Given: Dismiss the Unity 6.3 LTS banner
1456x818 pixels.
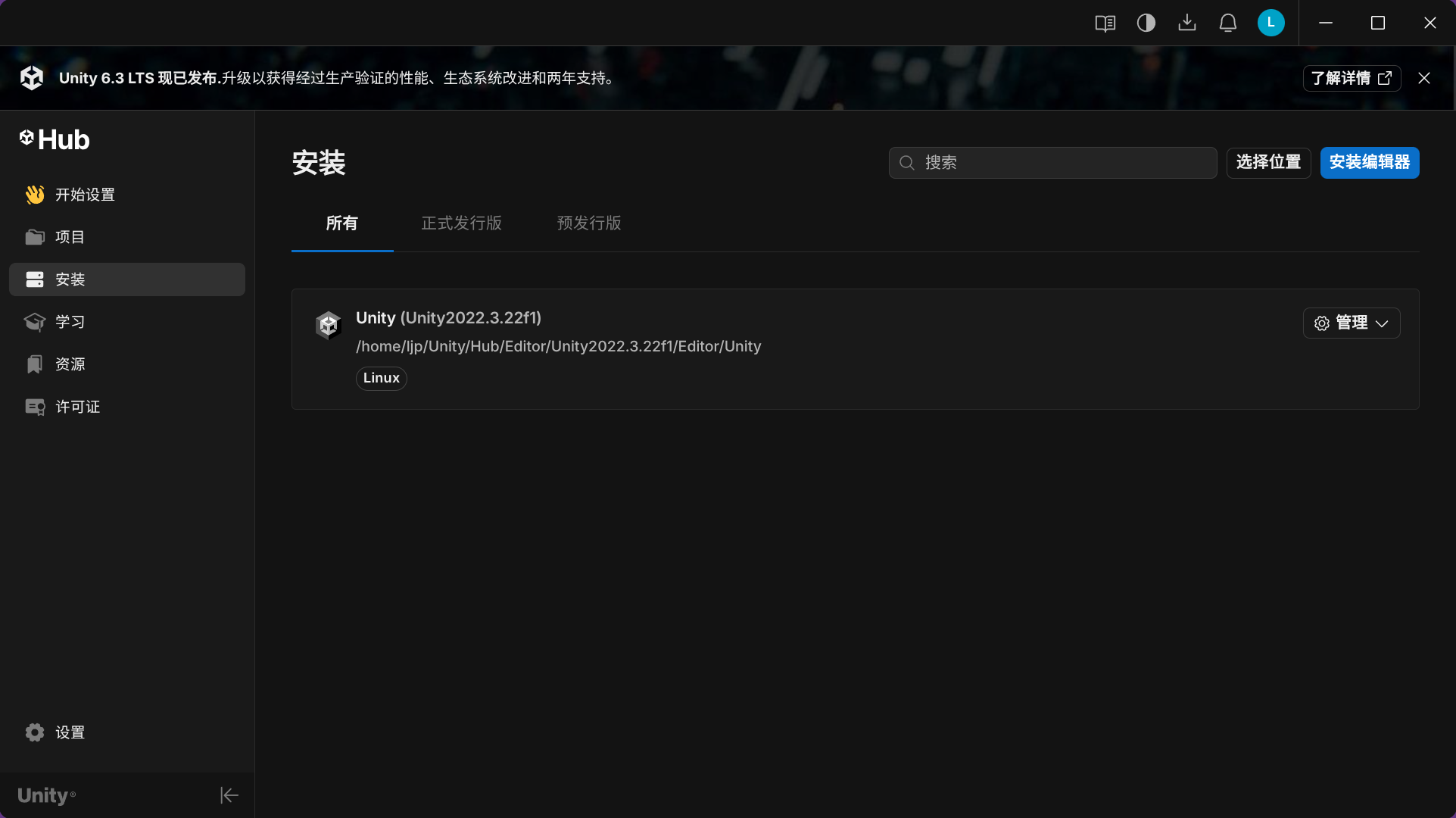Looking at the screenshot, I should (1423, 78).
